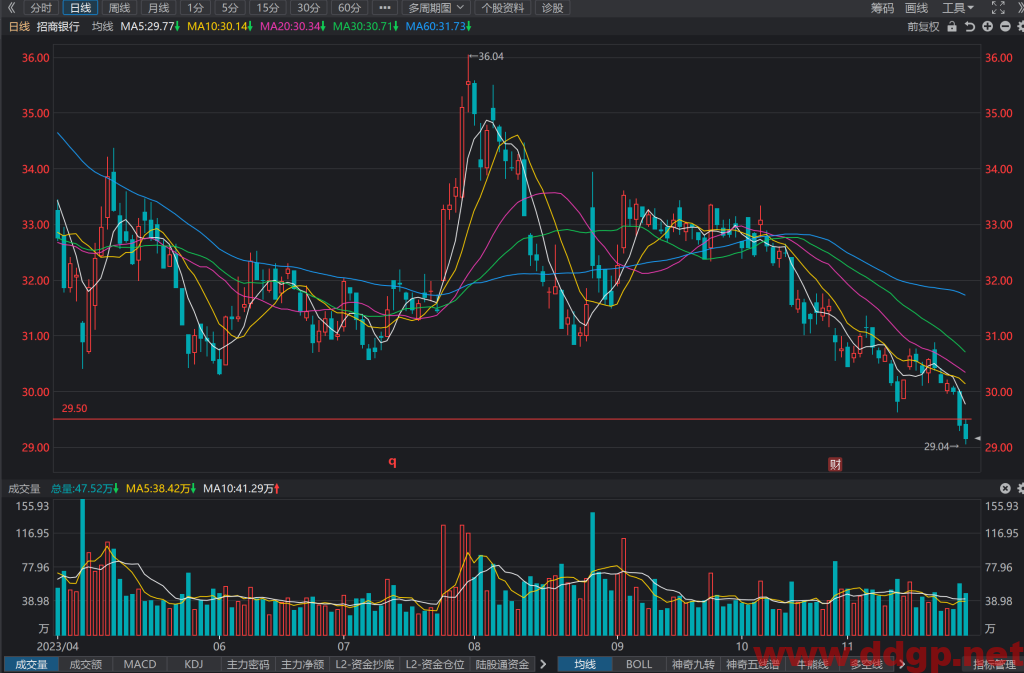
Task: Show more sub-indicators with right chevron
Action: [543, 665]
